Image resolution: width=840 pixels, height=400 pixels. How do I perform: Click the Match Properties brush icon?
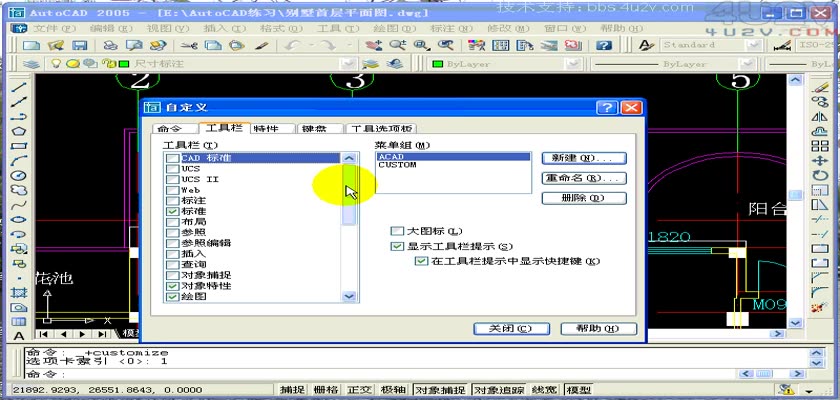coord(261,46)
